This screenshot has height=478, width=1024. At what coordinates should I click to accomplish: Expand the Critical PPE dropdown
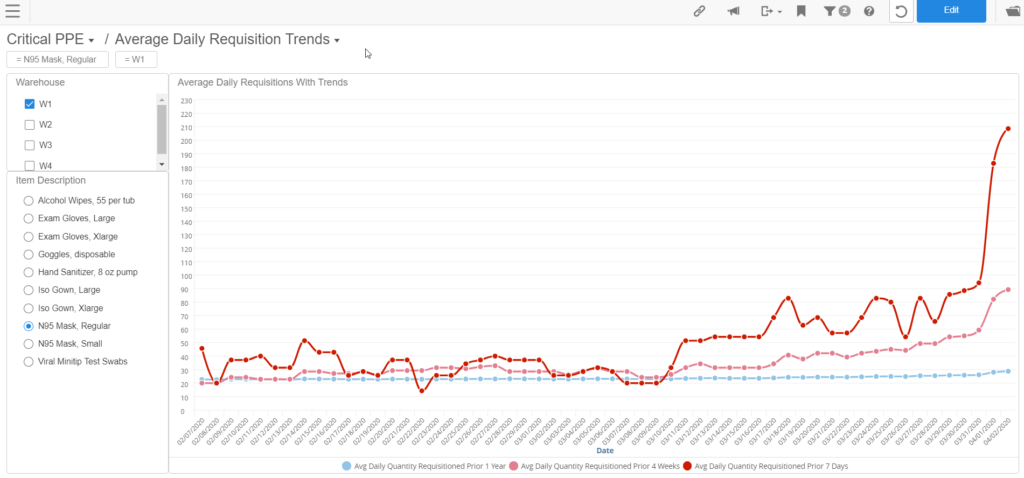[91, 40]
